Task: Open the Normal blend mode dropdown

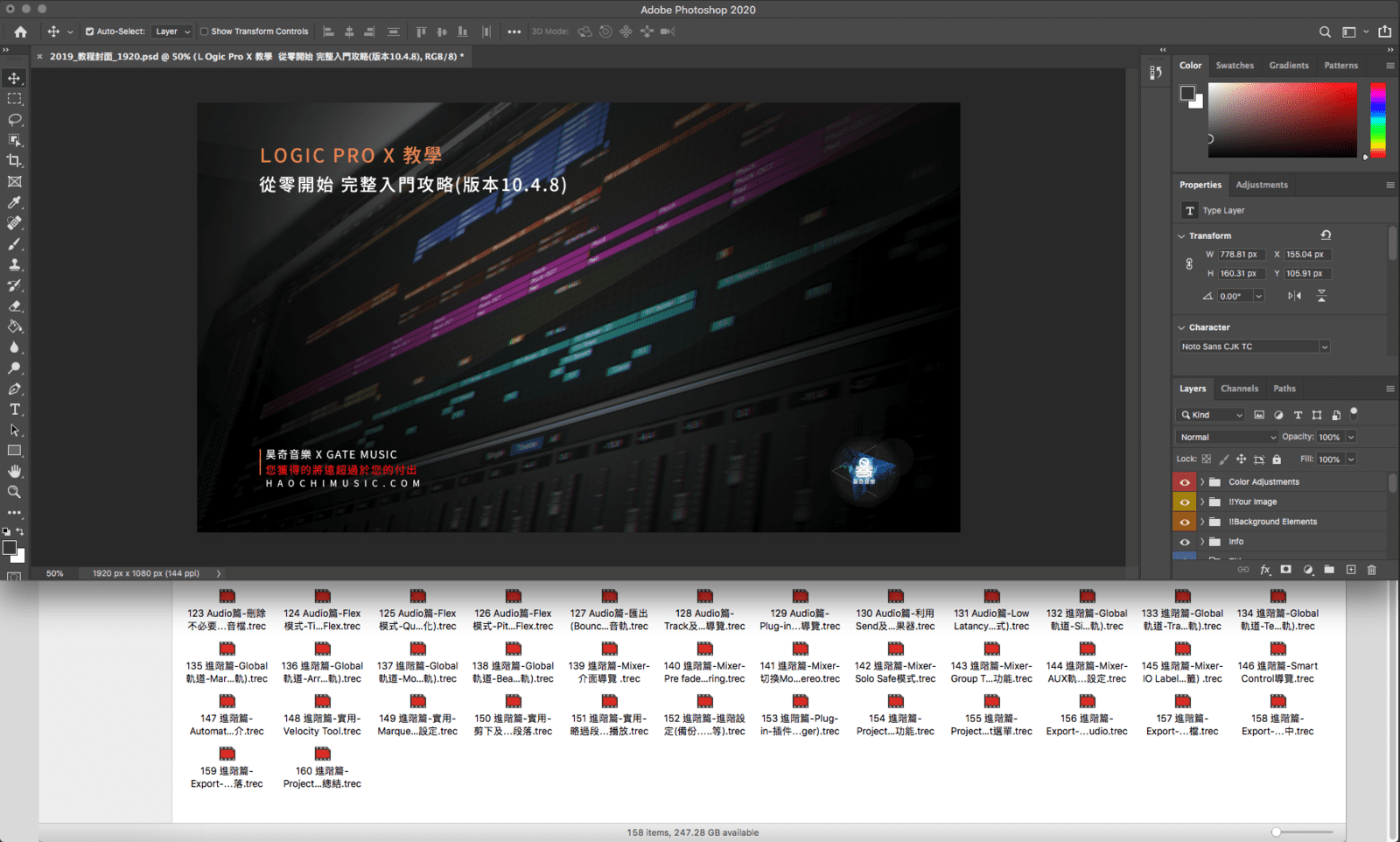Action: coord(1228,437)
